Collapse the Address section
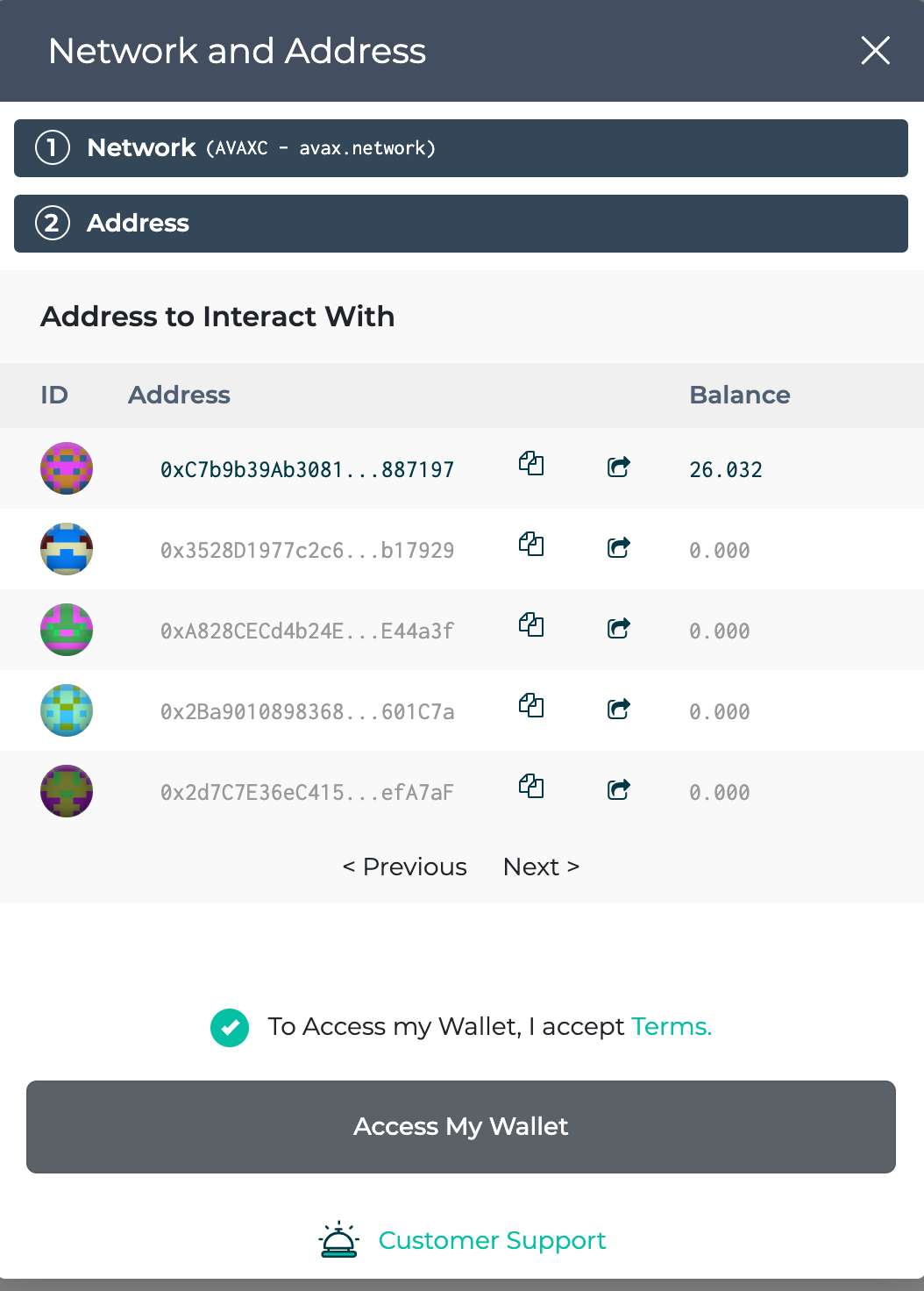This screenshot has height=1291, width=924. coord(462,223)
